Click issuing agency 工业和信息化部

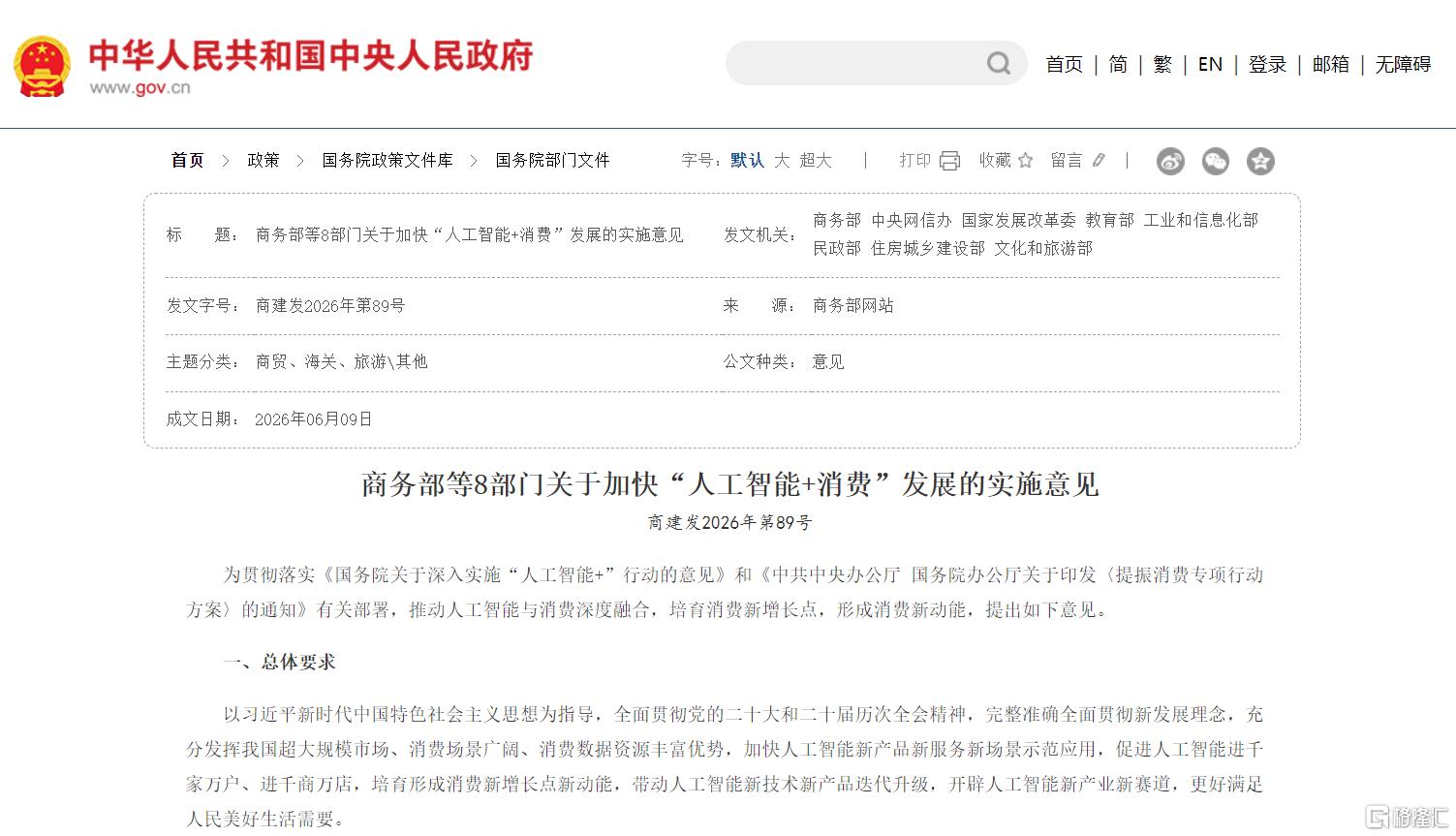[x=1200, y=221]
